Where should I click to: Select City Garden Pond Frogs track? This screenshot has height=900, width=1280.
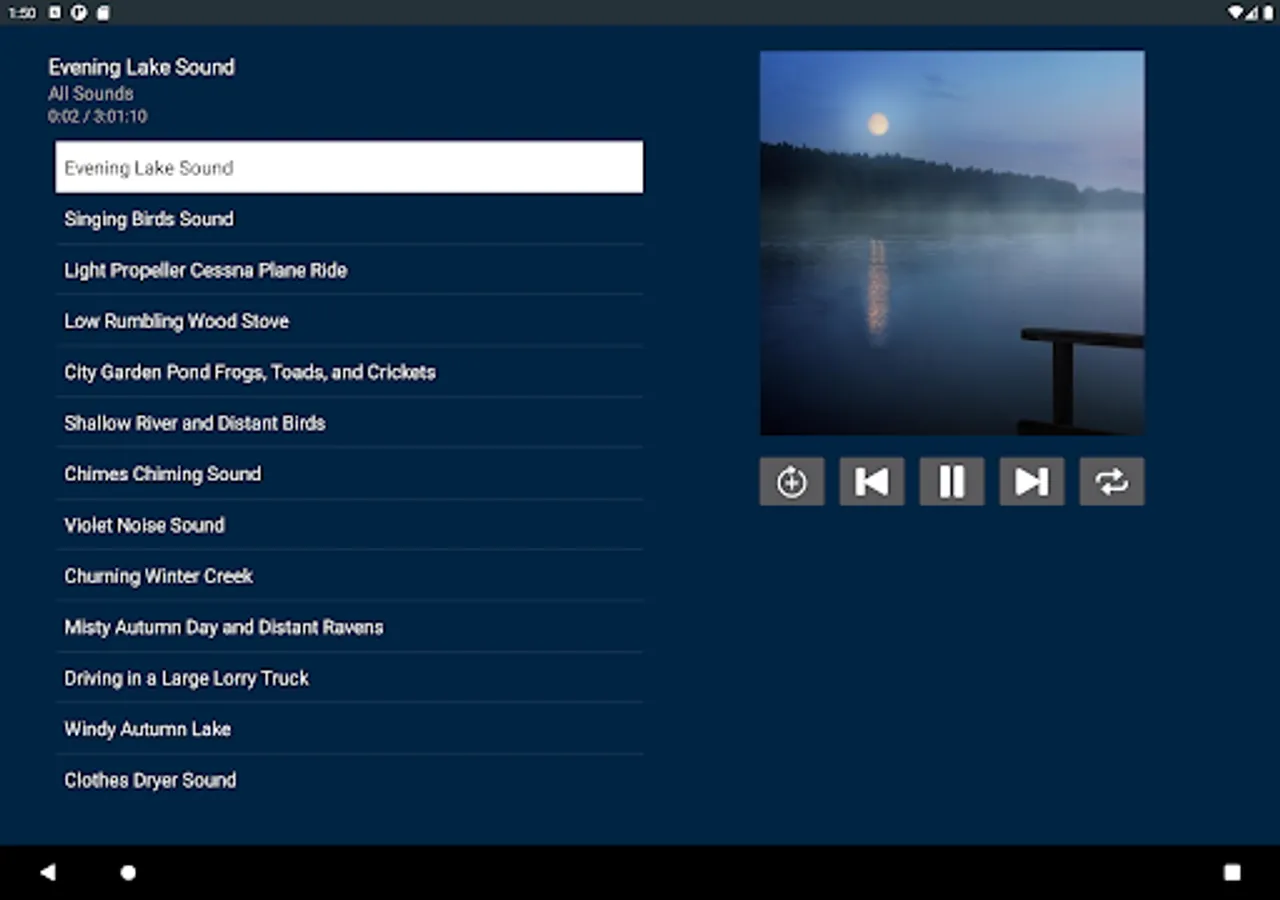249,372
